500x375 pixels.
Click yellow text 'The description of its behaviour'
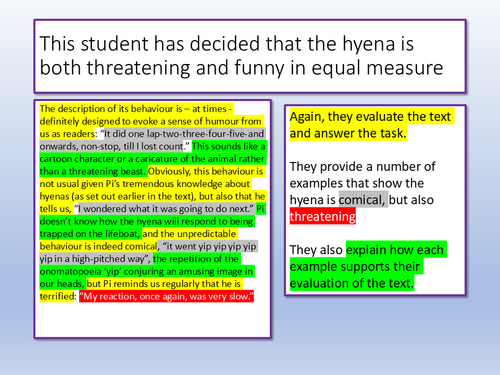coord(111,109)
